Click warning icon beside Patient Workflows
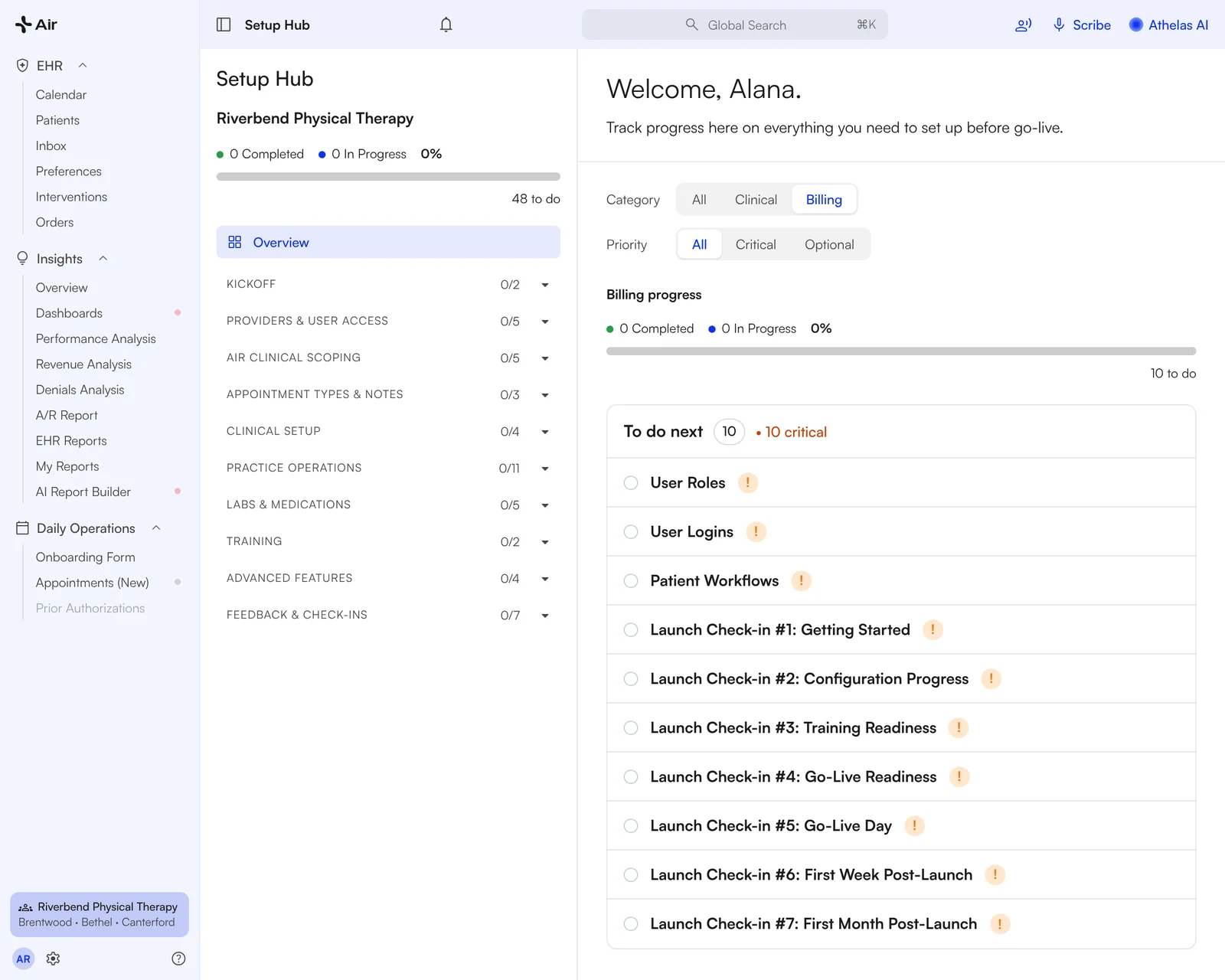The image size is (1225, 980). pyautogui.click(x=801, y=580)
